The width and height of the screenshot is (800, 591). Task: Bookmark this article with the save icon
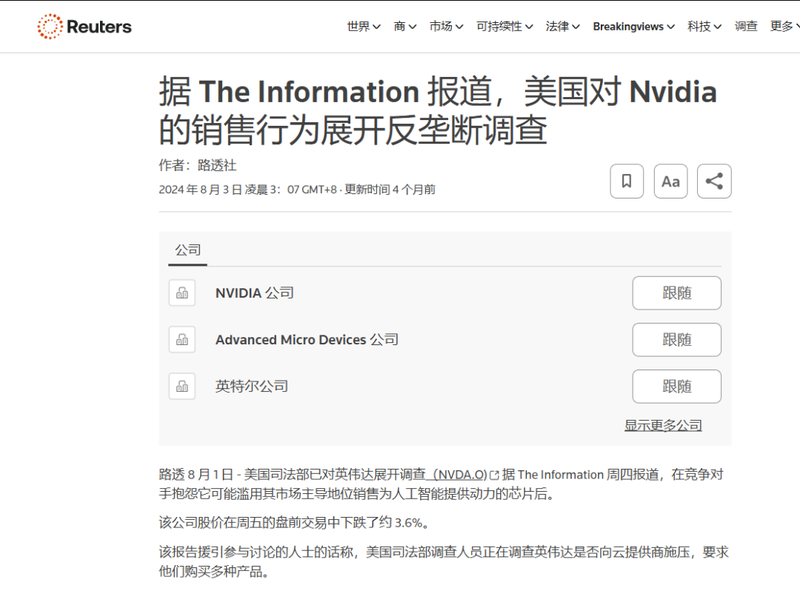coord(627,181)
